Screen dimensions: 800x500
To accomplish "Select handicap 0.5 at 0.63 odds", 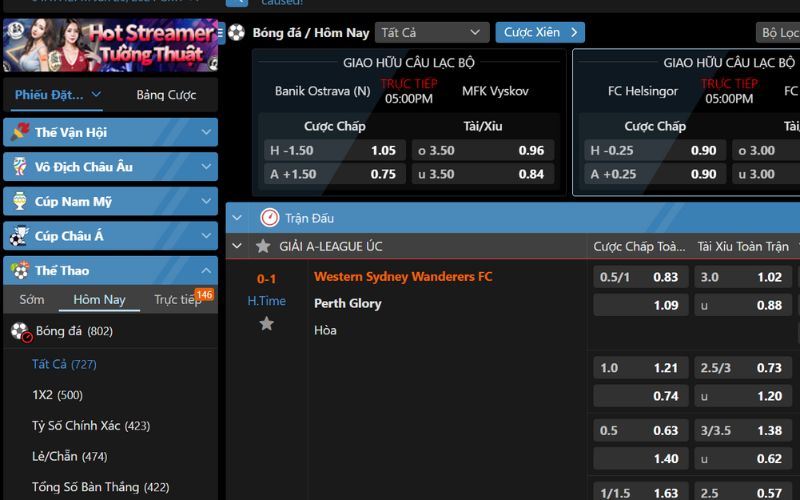I will click(641, 431).
